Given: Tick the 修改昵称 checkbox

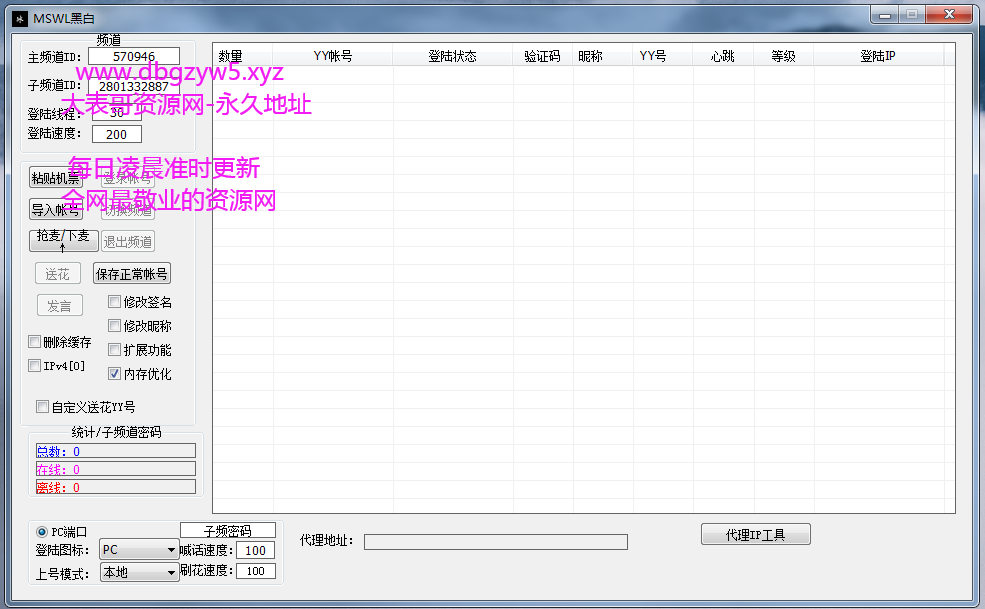Looking at the screenshot, I should point(115,325).
